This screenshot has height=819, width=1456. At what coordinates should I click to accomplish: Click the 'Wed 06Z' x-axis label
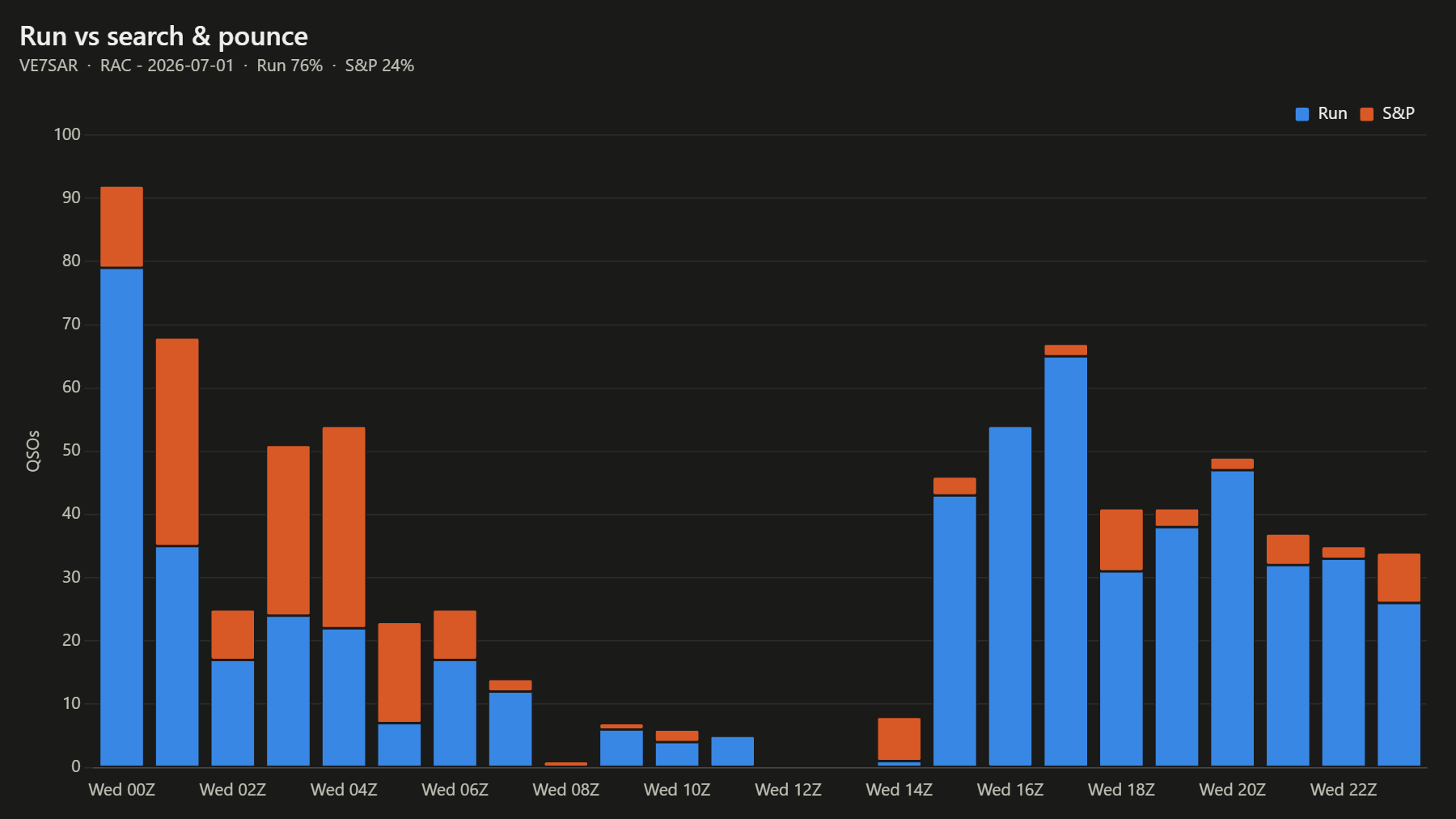[x=455, y=790]
